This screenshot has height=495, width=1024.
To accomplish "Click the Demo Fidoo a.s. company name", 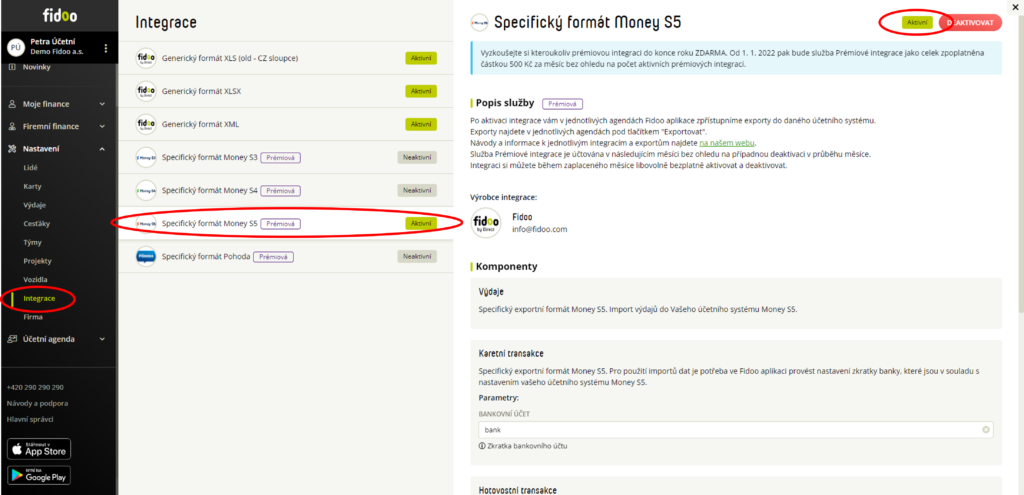I will [x=56, y=52].
